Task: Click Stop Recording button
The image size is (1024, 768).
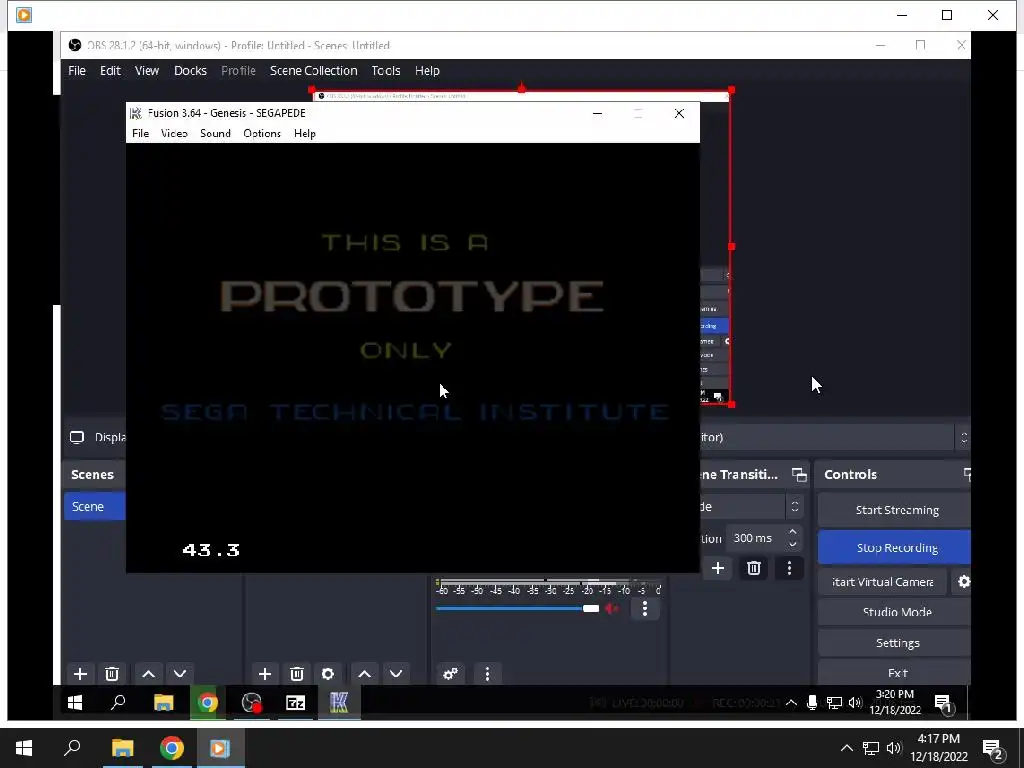Action: pos(895,547)
